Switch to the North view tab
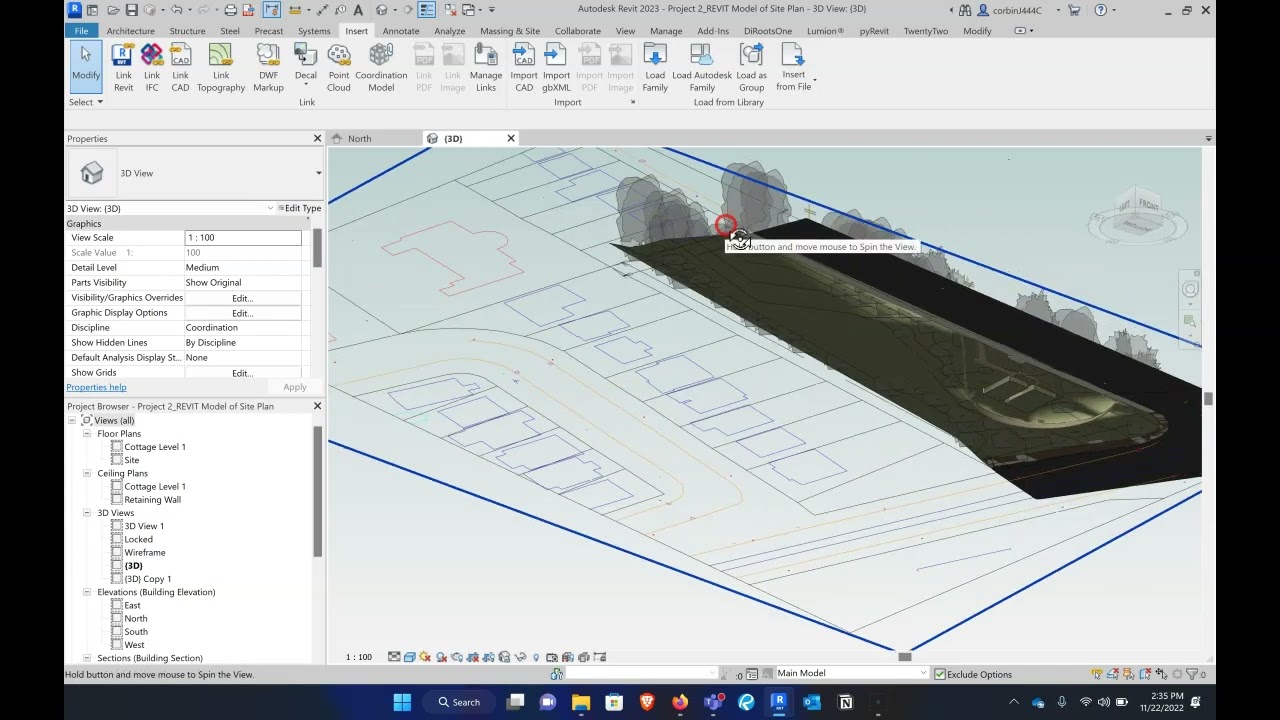Screen dimensions: 1280x720 359,139
